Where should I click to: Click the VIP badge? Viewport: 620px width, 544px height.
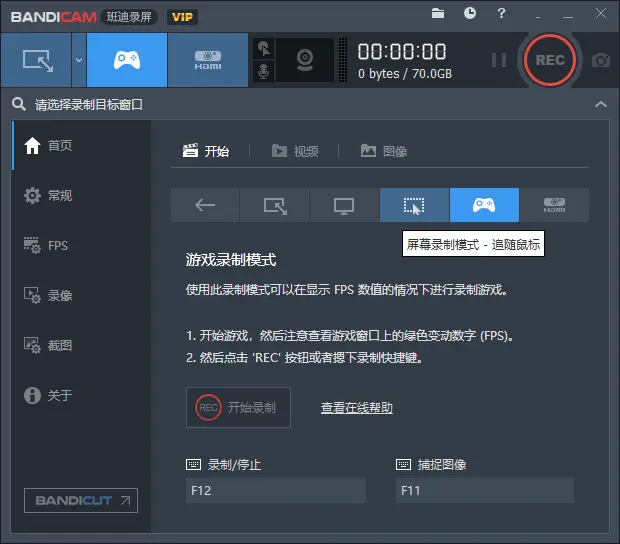[x=182, y=17]
